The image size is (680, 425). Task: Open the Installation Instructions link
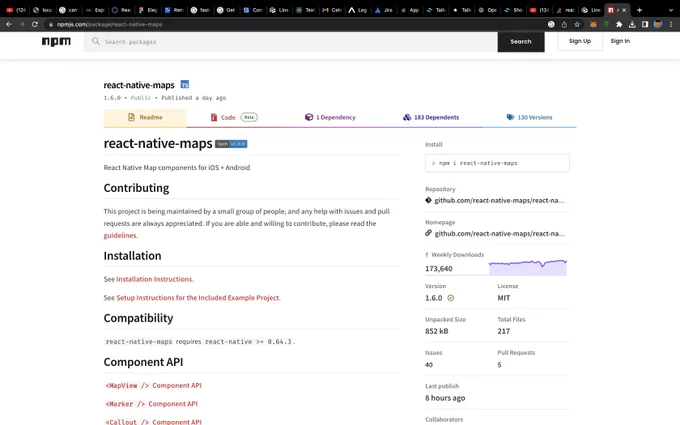[154, 279]
